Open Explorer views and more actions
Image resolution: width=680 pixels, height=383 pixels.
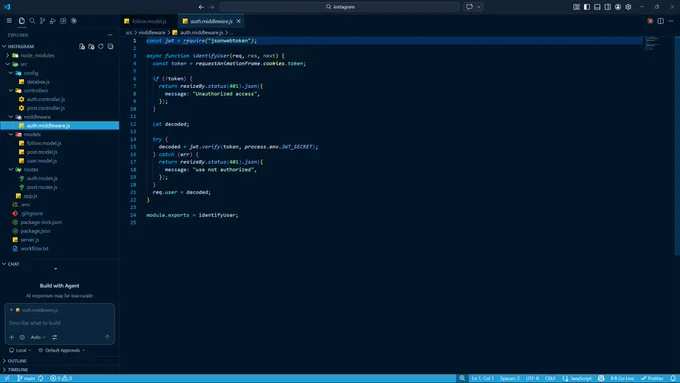110,35
